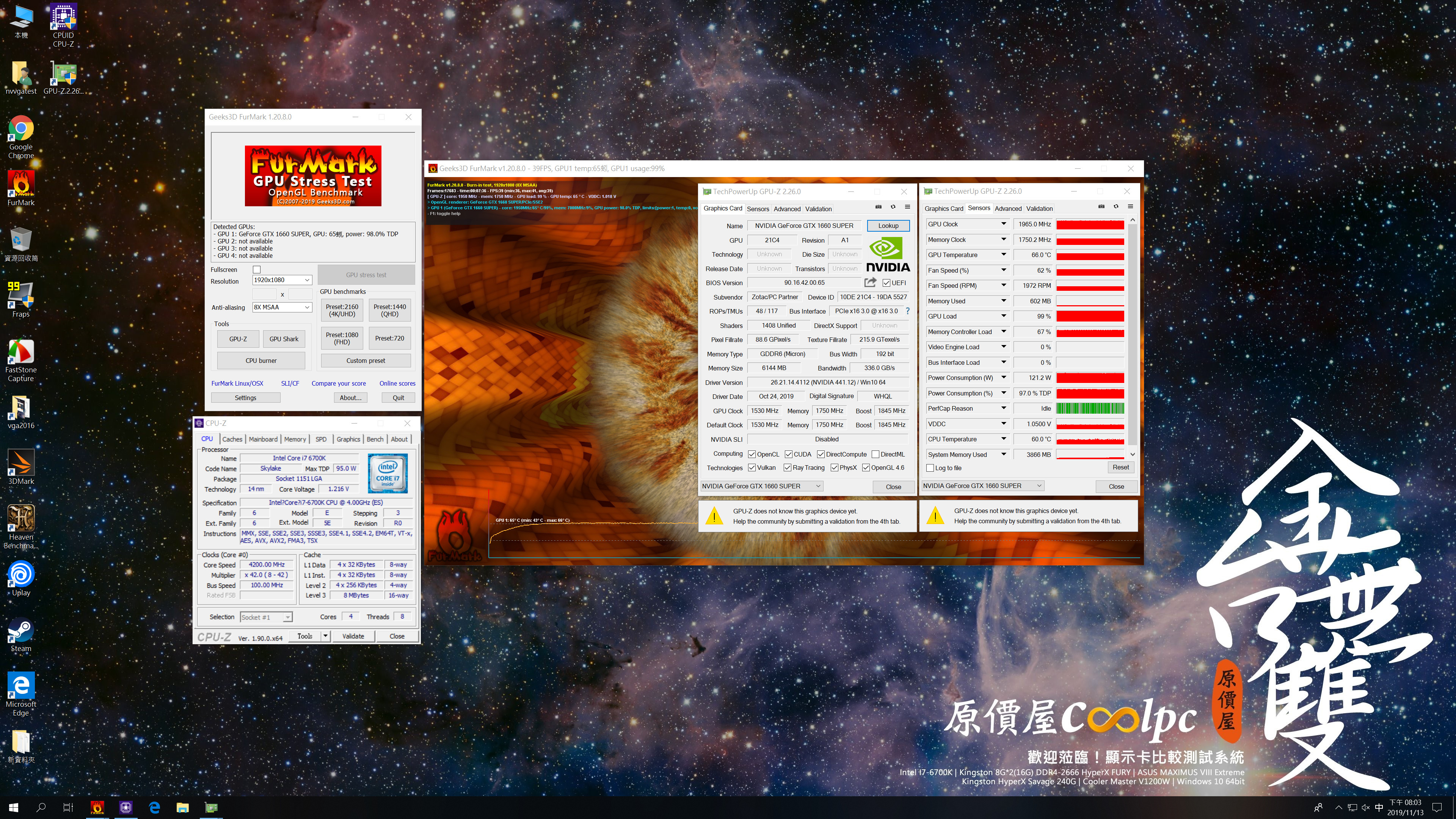Click the PerfCap Reason green graph bar
The image size is (1456, 819).
(x=1090, y=408)
